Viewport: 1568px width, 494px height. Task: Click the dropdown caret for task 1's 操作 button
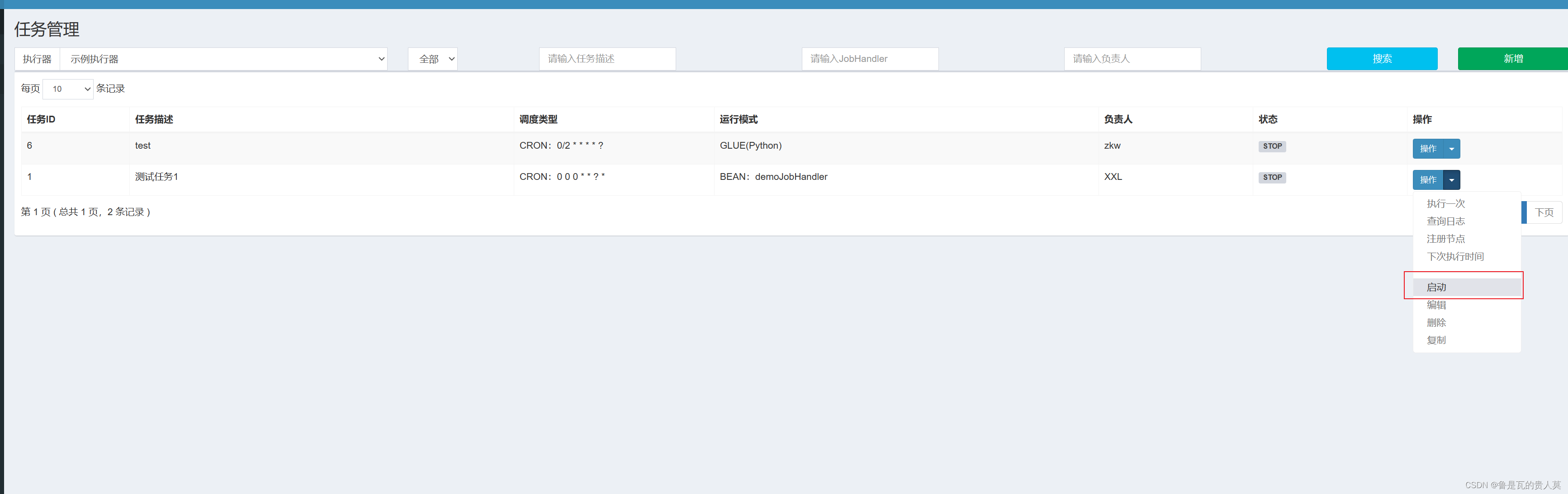point(1452,179)
